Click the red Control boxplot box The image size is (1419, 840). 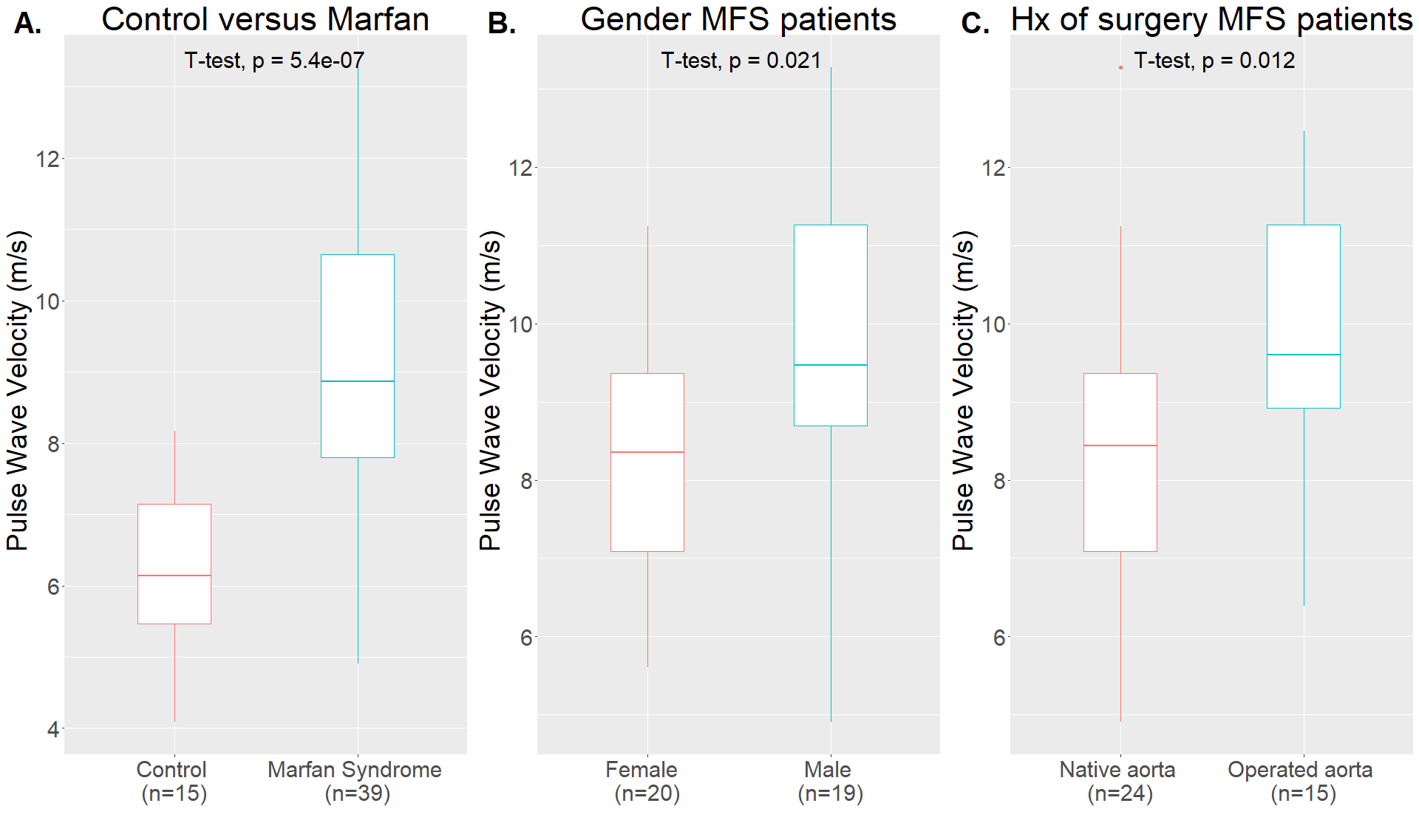coord(174,564)
